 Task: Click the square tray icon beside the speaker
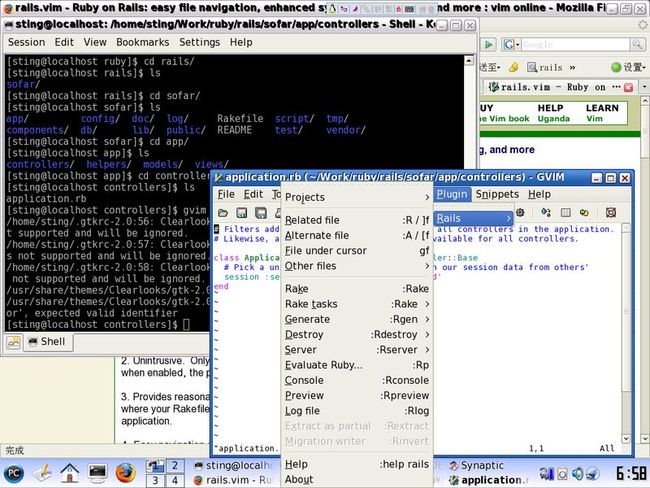click(x=563, y=473)
